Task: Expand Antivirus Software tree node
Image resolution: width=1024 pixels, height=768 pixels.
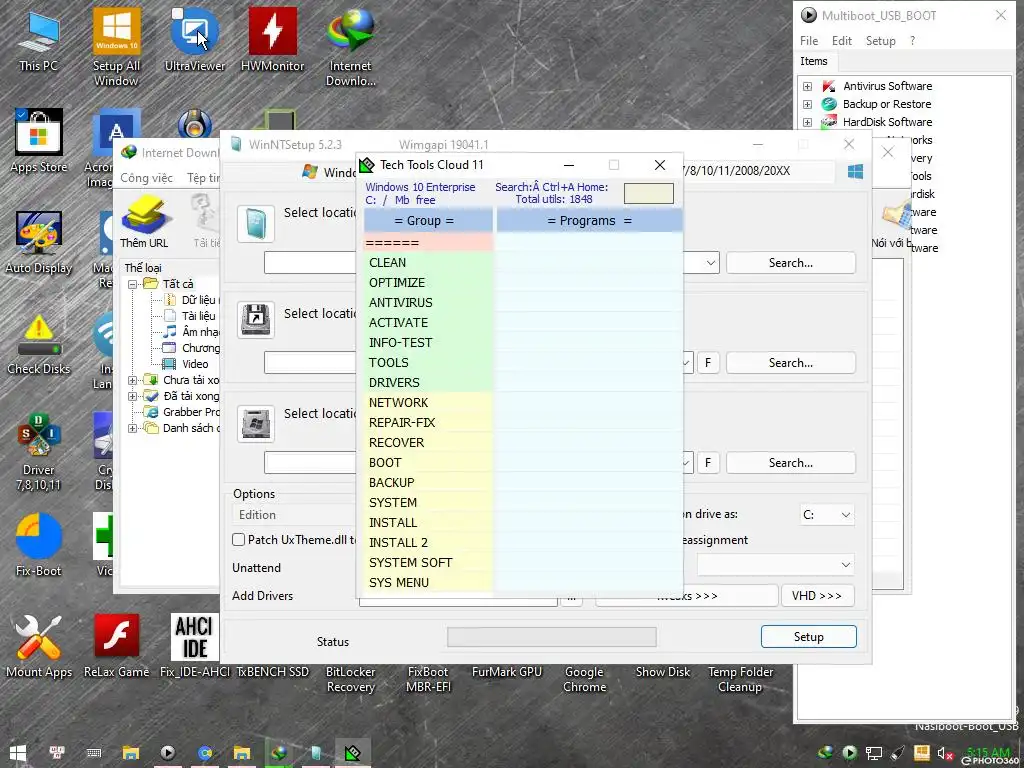Action: pos(807,86)
